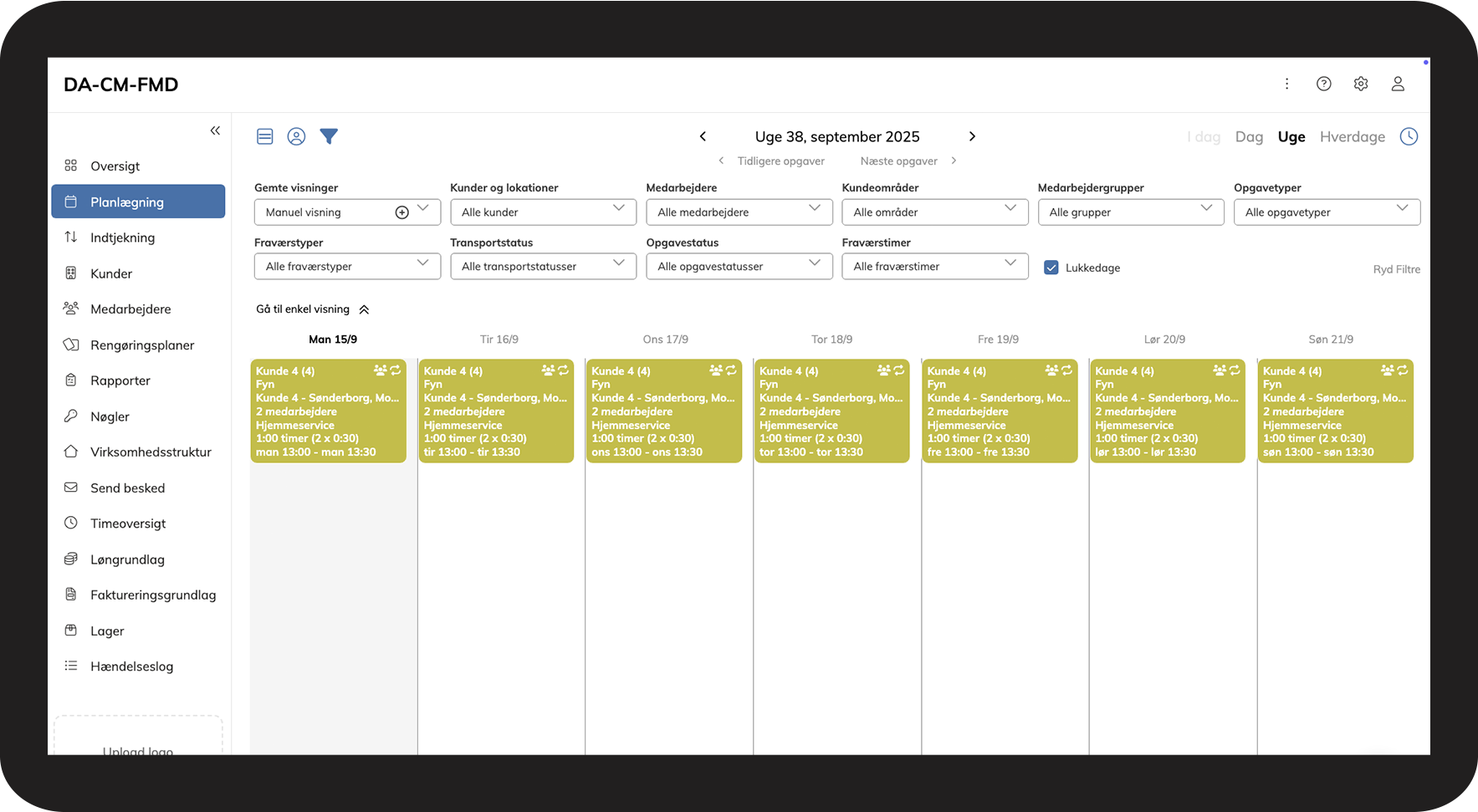Select the person view icon
Viewport: 1478px width, 812px height.
(x=296, y=136)
